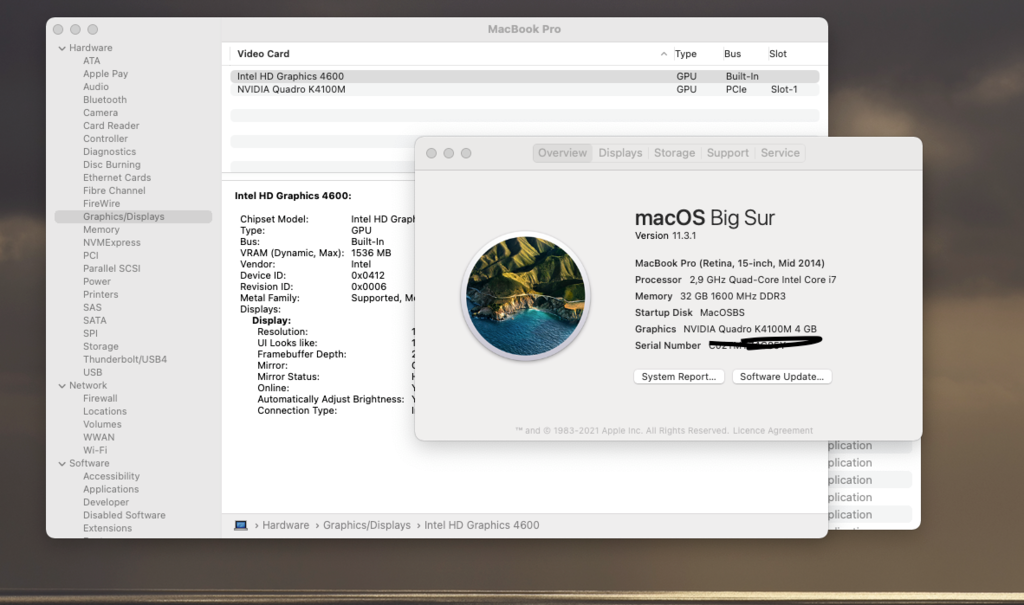
Task: Click the sort arrow in Video Card header
Action: point(664,54)
